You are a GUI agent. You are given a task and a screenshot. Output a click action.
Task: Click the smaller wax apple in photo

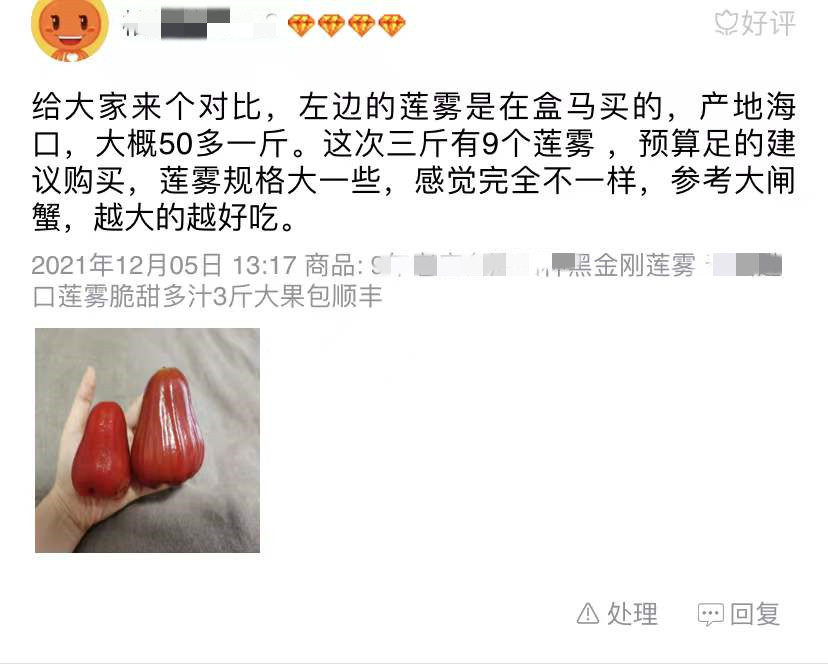tap(101, 449)
